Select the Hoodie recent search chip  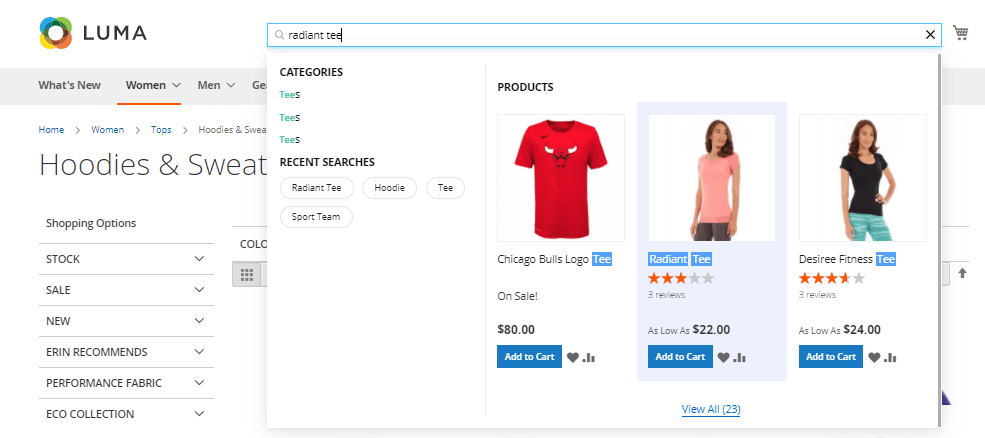click(x=389, y=187)
